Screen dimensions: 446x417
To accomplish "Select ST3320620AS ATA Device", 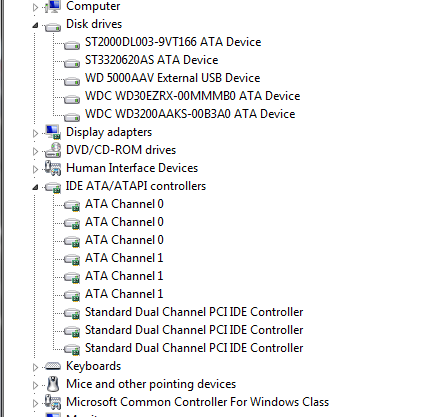I will 151,60.
